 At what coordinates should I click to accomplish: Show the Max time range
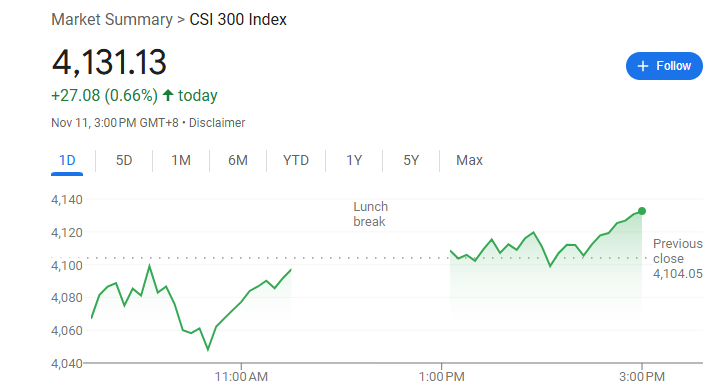[469, 160]
